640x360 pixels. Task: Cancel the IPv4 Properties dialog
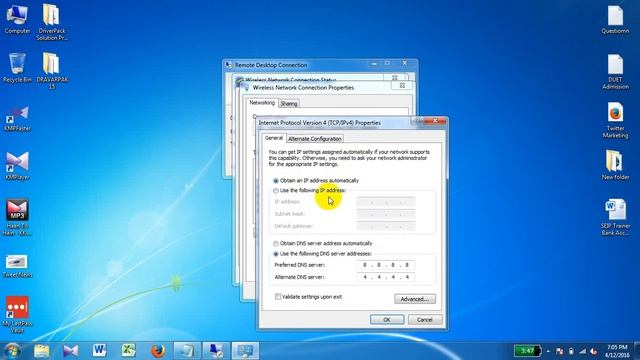[425, 320]
